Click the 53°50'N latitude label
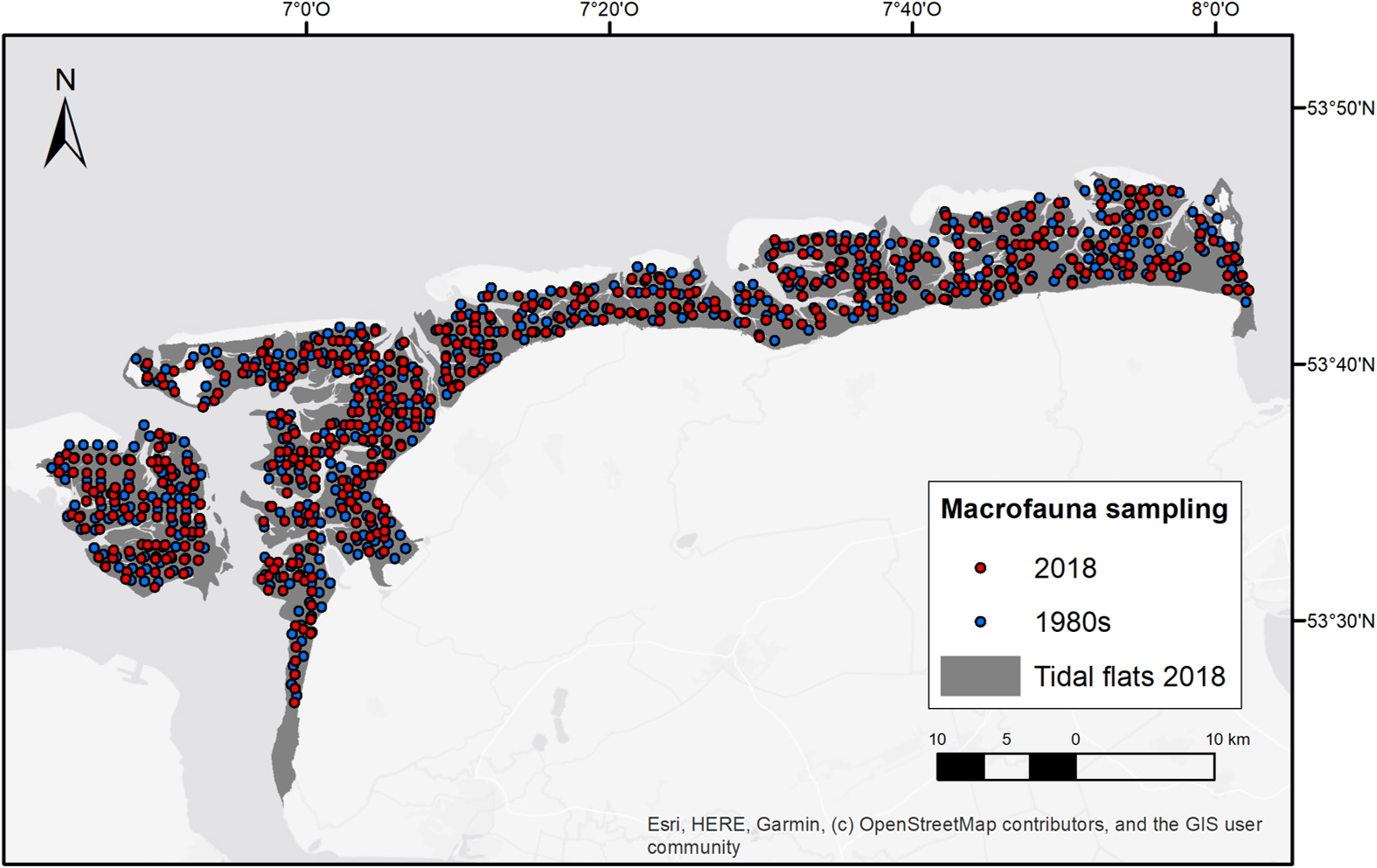Screen dimensions: 1377x868 coord(1339,109)
